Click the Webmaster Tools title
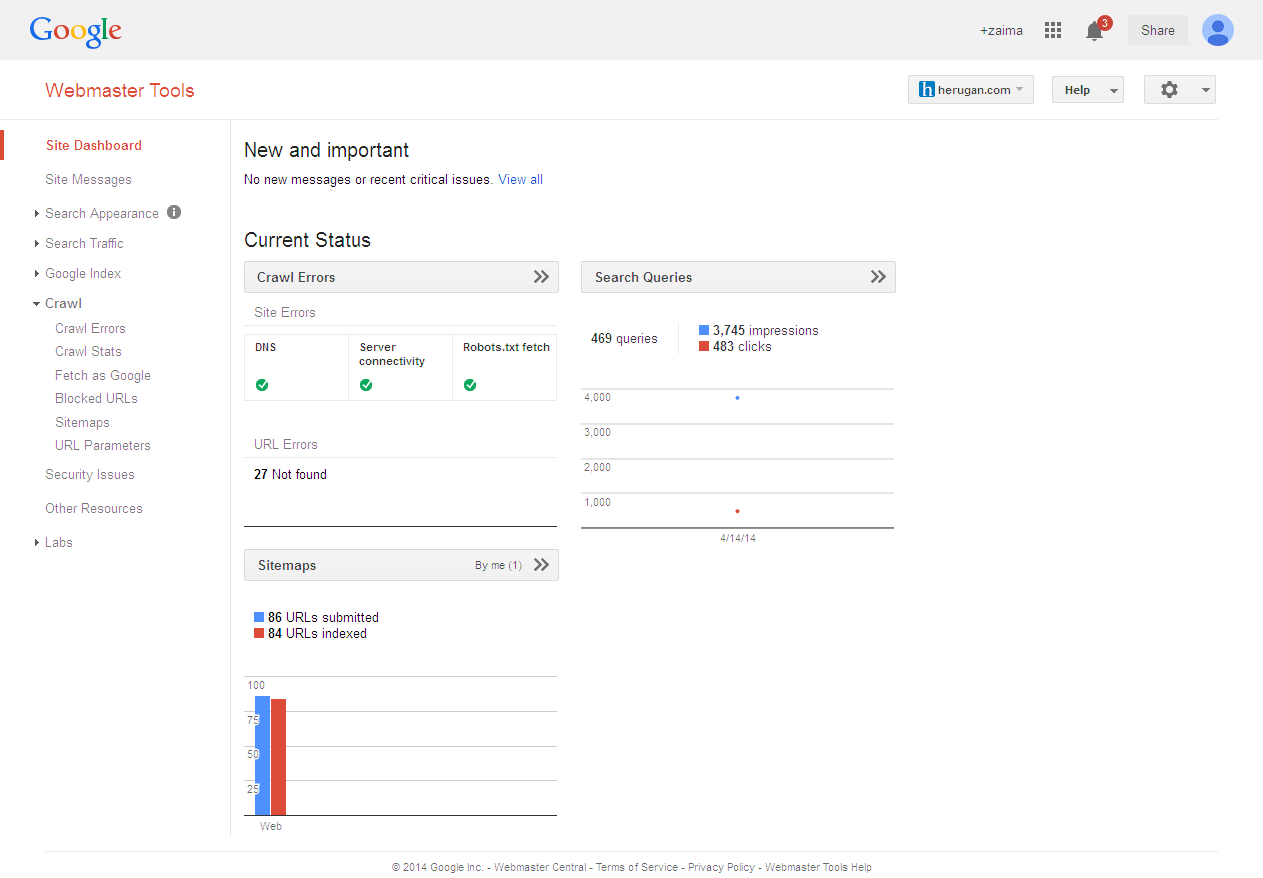 (120, 90)
